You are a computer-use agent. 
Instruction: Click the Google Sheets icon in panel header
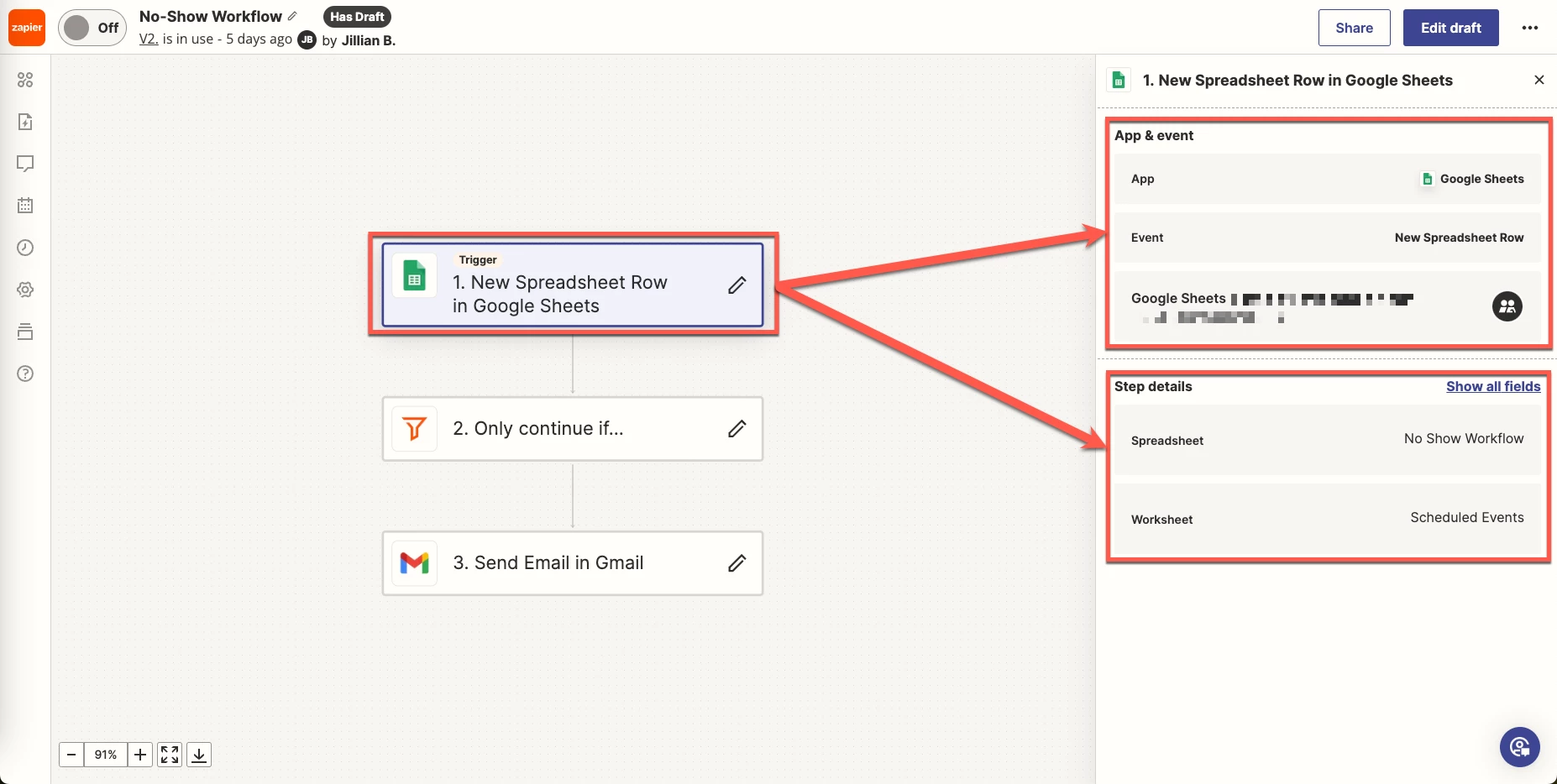tap(1119, 80)
